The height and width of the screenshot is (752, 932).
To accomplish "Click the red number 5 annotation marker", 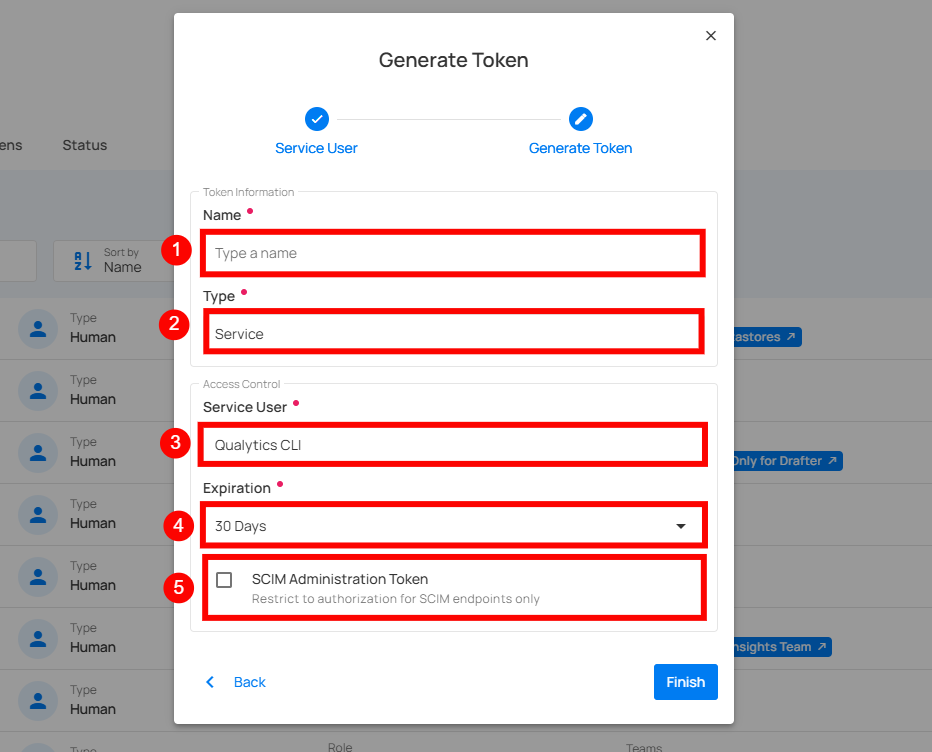I will click(178, 587).
